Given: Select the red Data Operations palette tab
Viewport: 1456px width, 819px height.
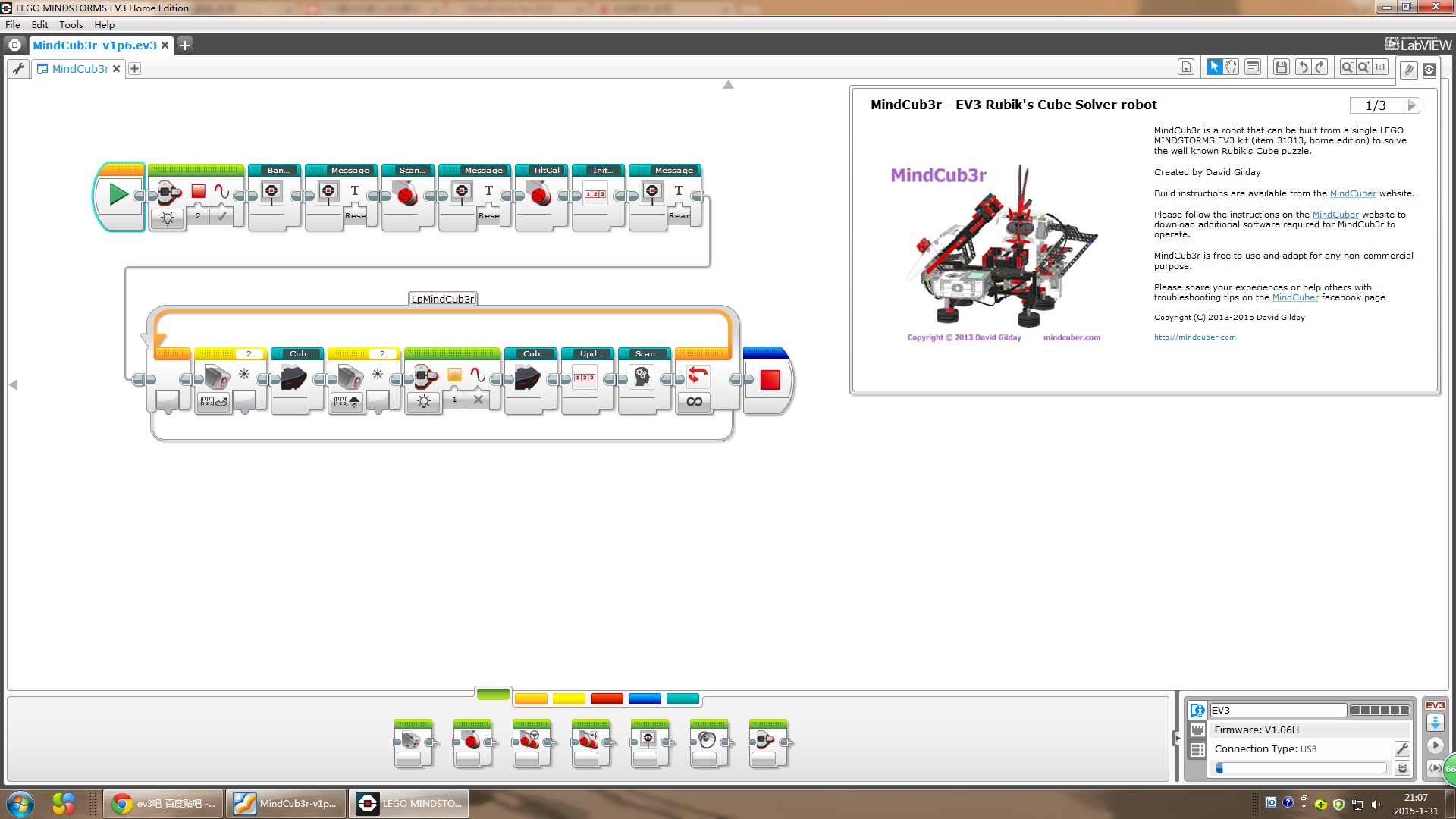Looking at the screenshot, I should [607, 698].
